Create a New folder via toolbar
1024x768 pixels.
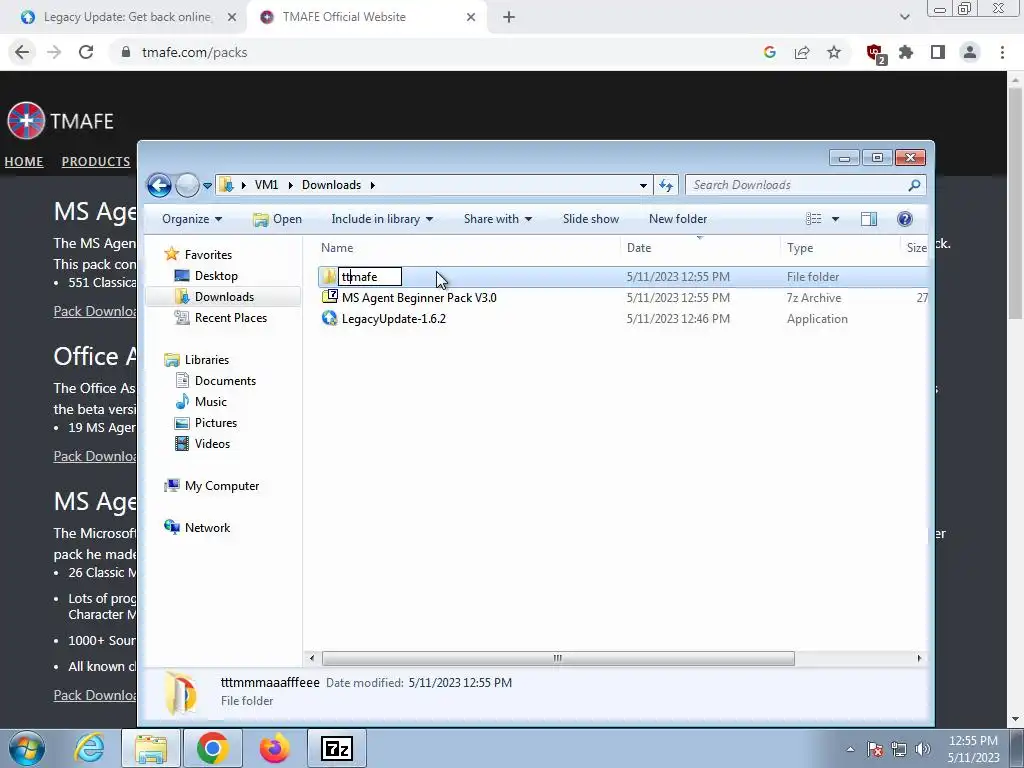(x=678, y=219)
